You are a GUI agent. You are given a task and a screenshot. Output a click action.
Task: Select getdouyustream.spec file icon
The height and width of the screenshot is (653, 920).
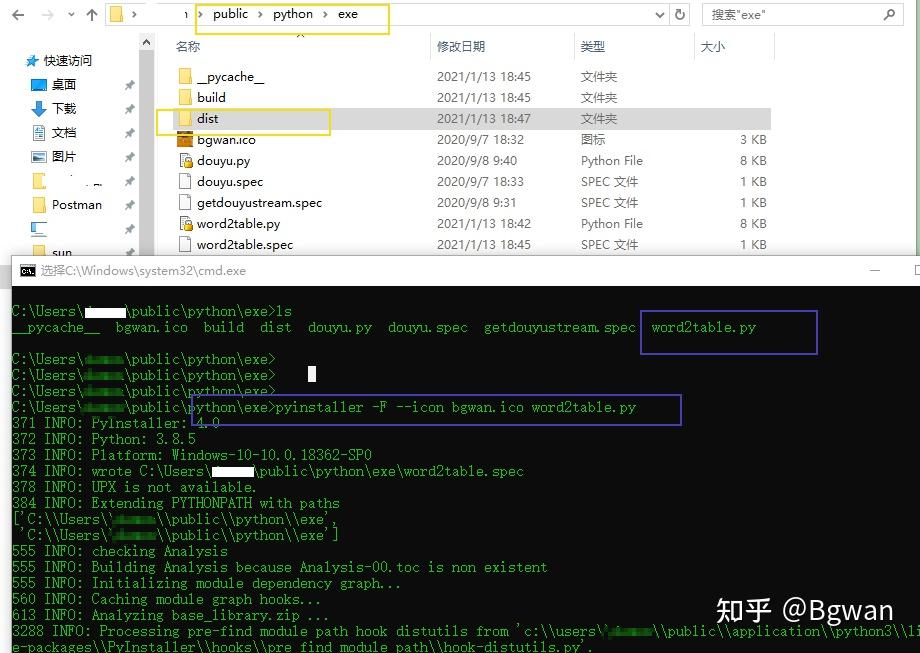pos(185,202)
